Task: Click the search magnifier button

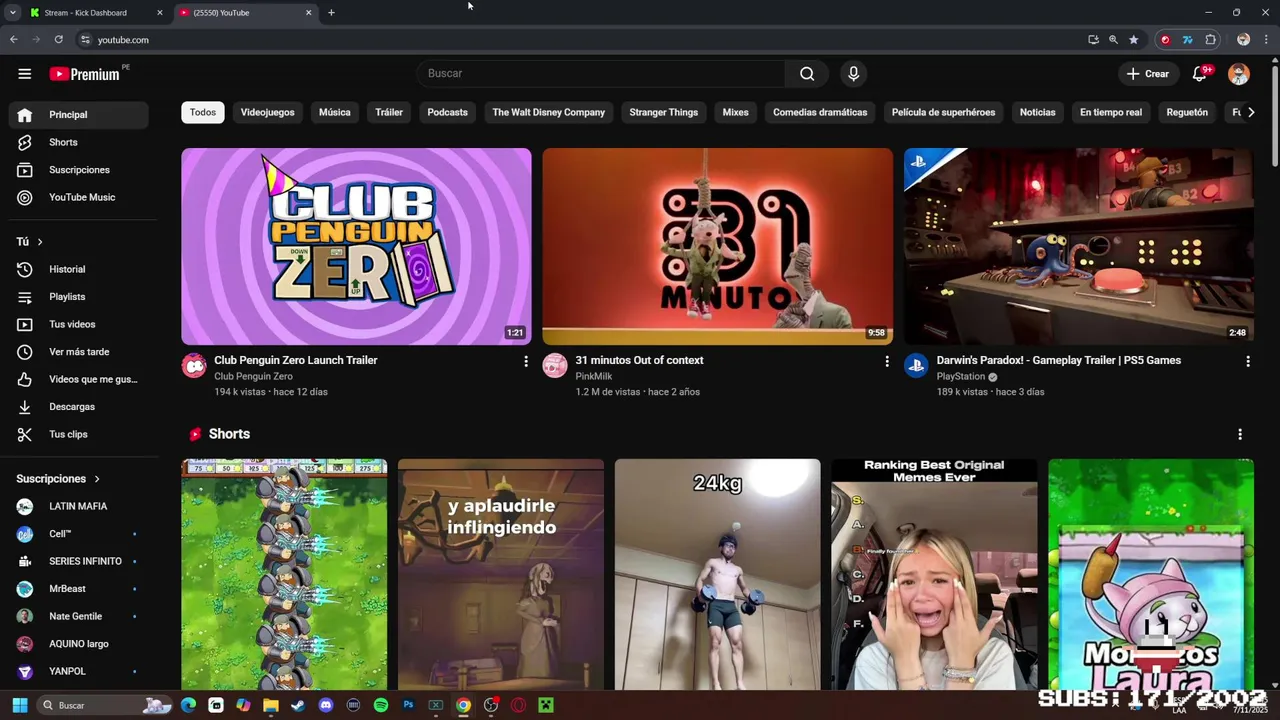Action: click(807, 74)
